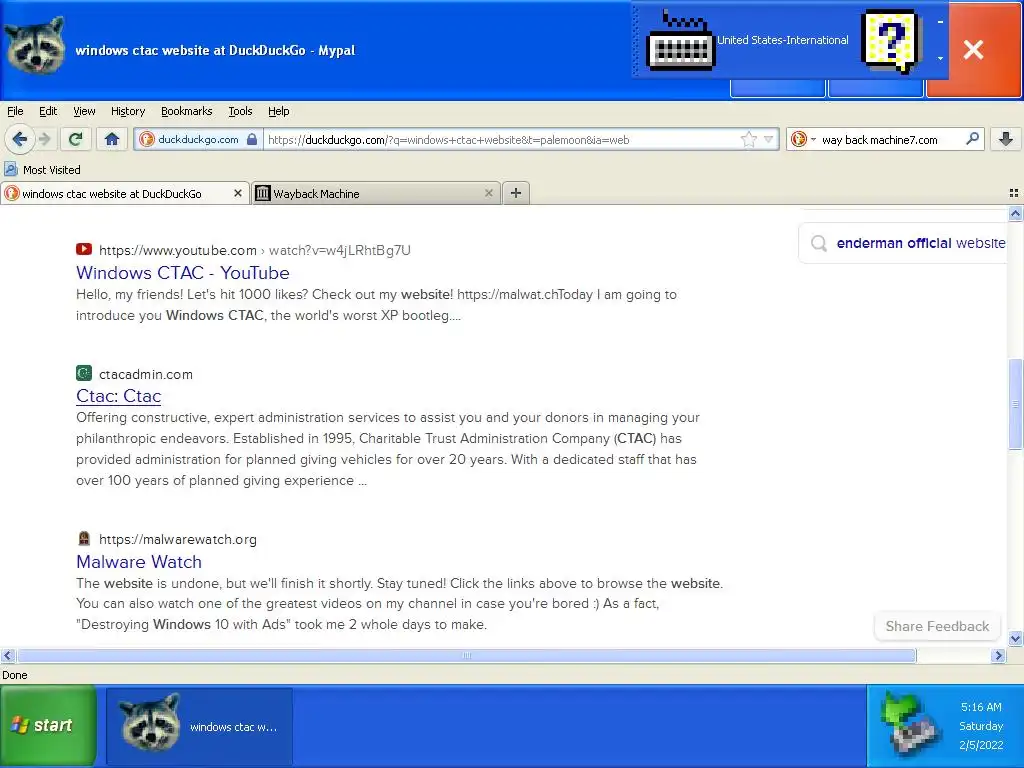1024x768 pixels.
Task: Click the DuckDuckGo site identity icon
Action: tap(147, 139)
